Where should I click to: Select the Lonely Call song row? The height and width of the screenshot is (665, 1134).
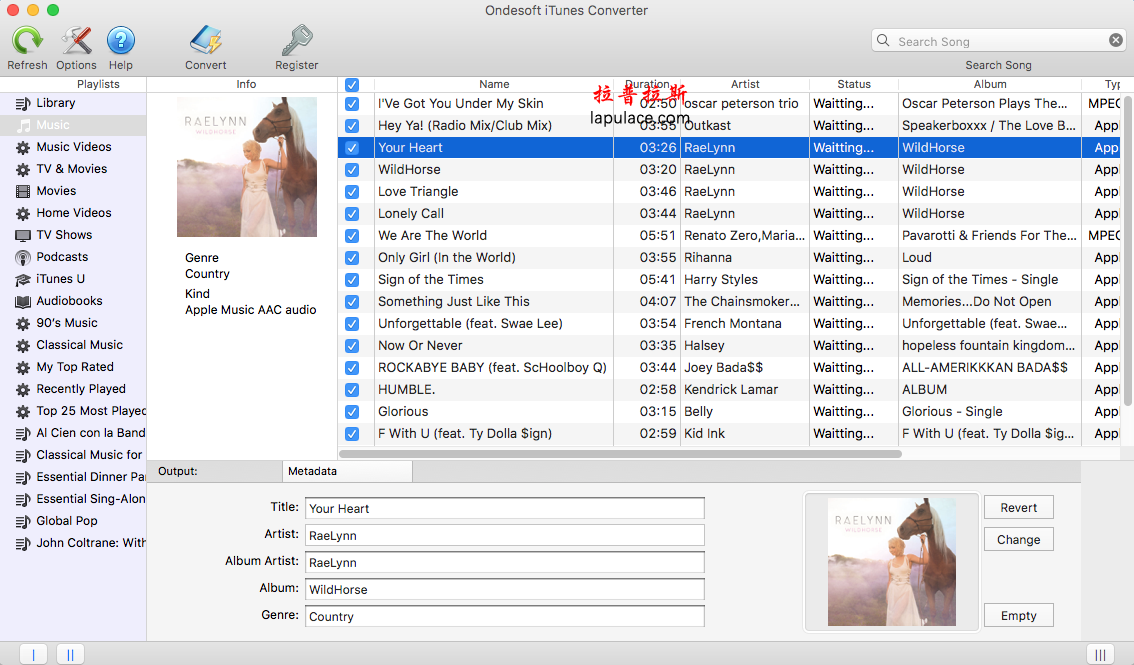click(729, 214)
